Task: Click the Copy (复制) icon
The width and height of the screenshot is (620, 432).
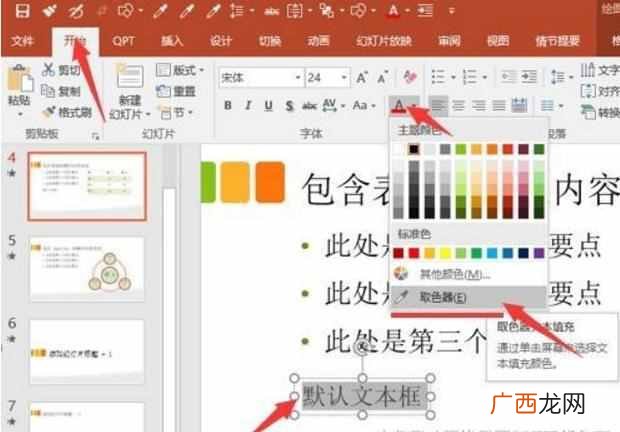Action: click(x=48, y=91)
